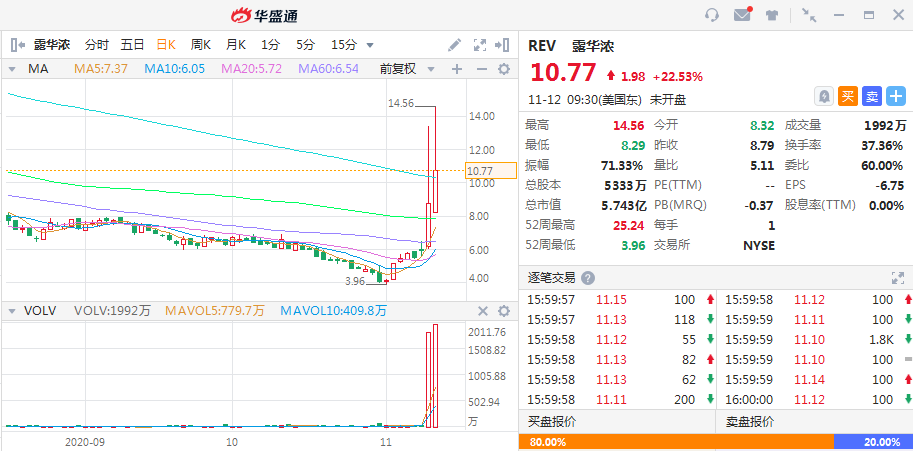
Task: Click the MAVOL5:779.7万 label
Action: click(x=215, y=311)
